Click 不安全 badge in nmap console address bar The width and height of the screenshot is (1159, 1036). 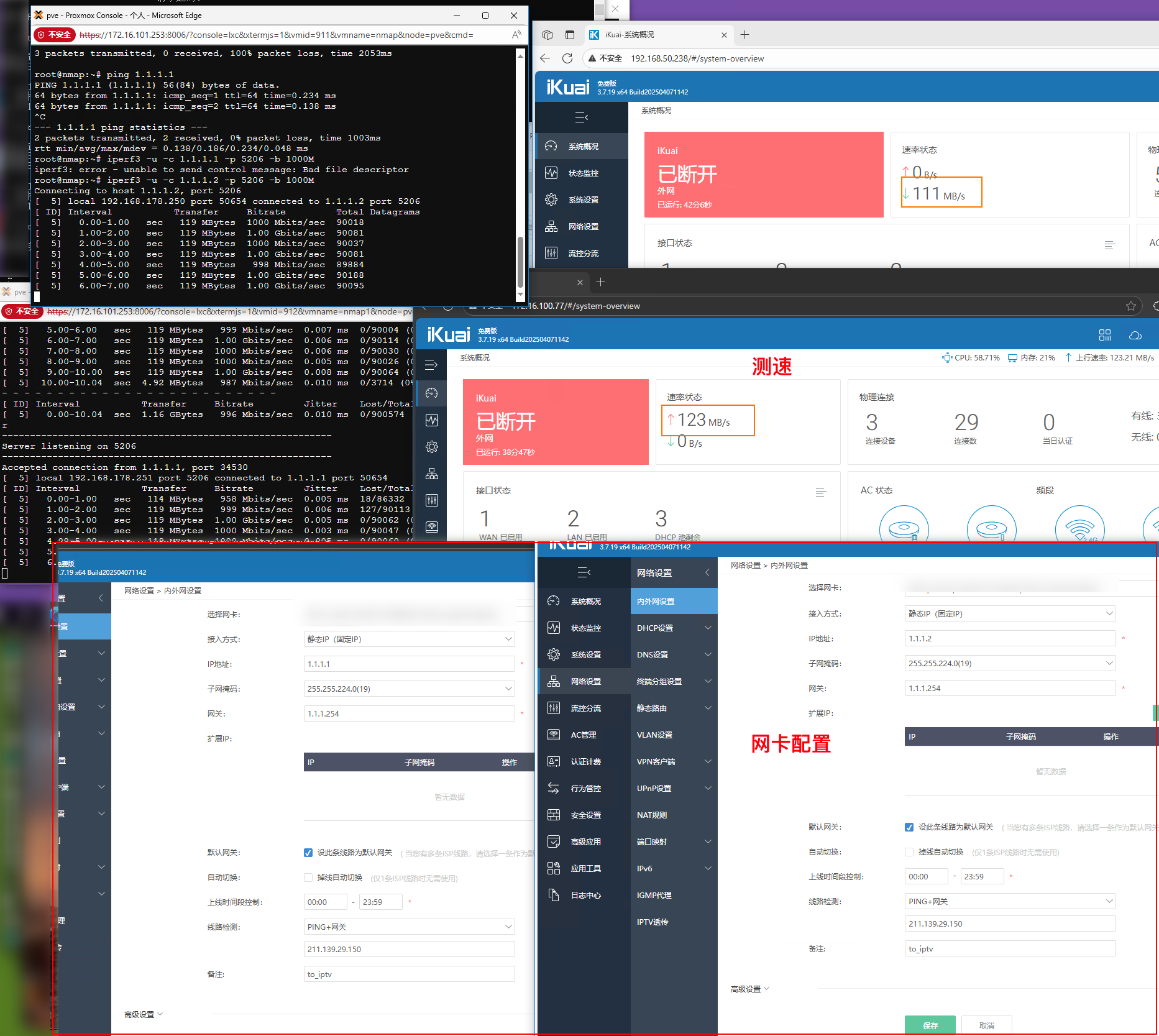[55, 35]
